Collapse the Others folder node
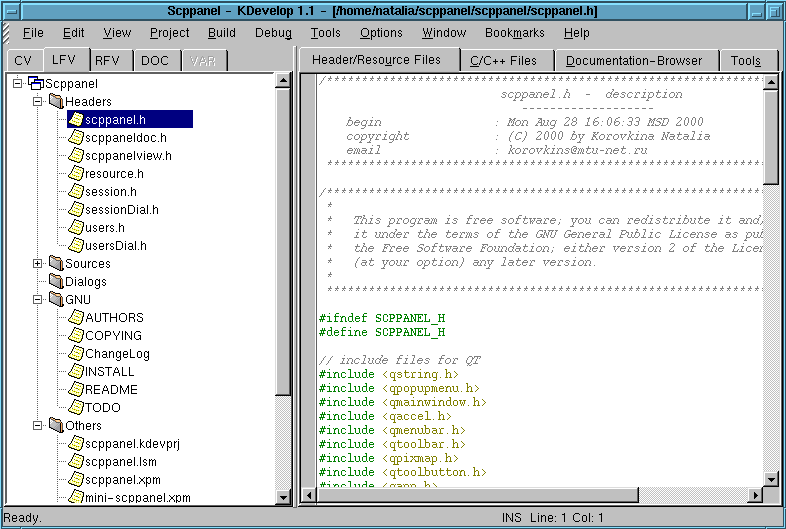The image size is (786, 529). (x=38, y=425)
